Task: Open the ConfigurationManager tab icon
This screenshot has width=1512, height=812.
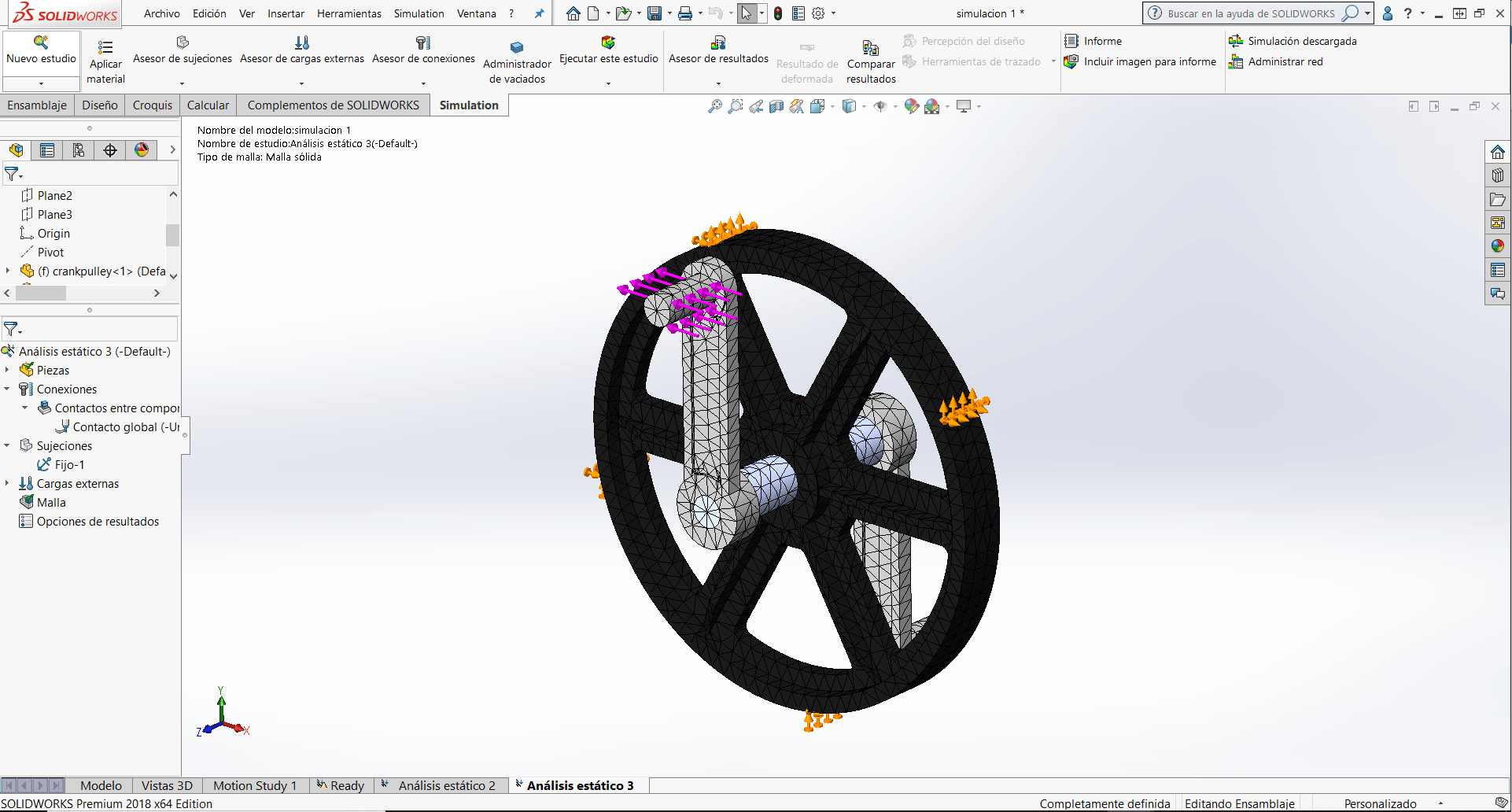Action: point(79,150)
